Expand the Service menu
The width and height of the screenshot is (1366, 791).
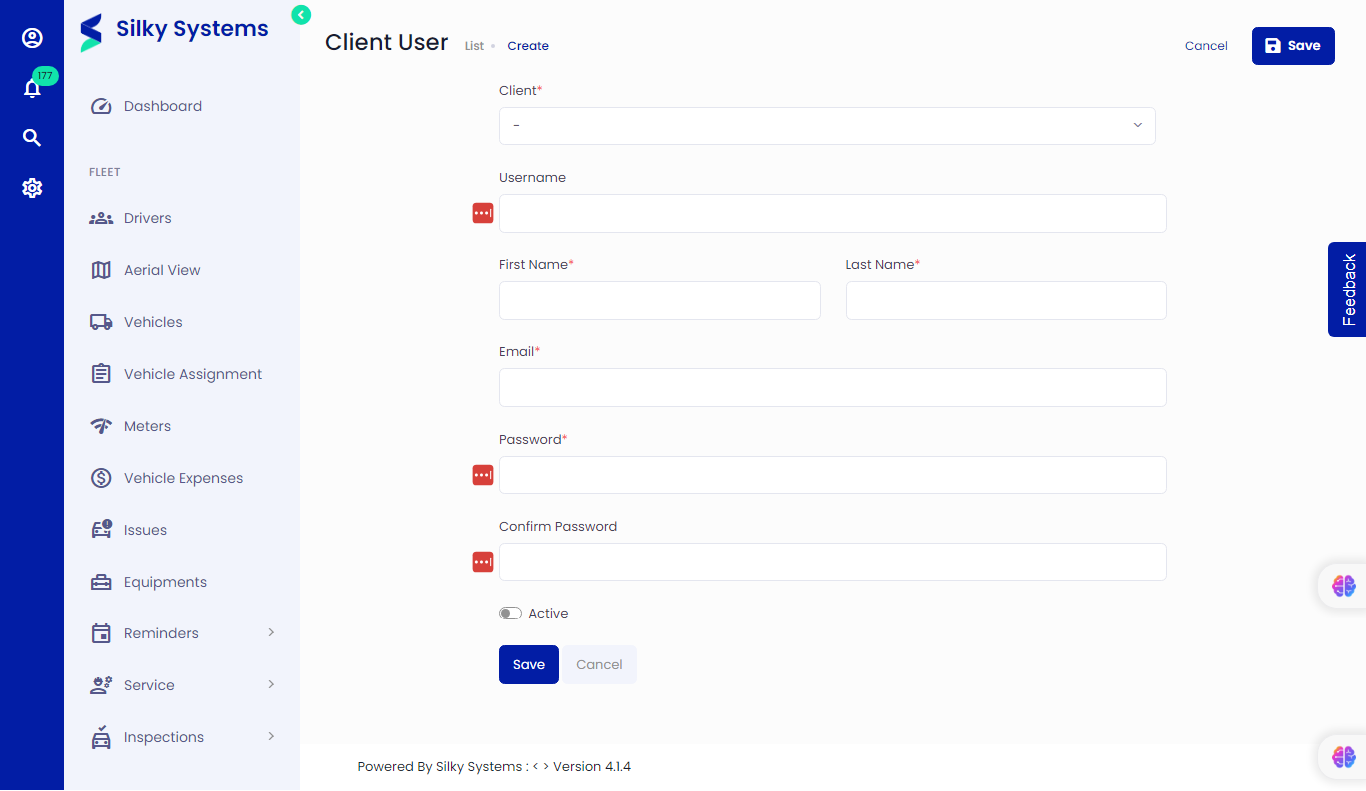[150, 684]
